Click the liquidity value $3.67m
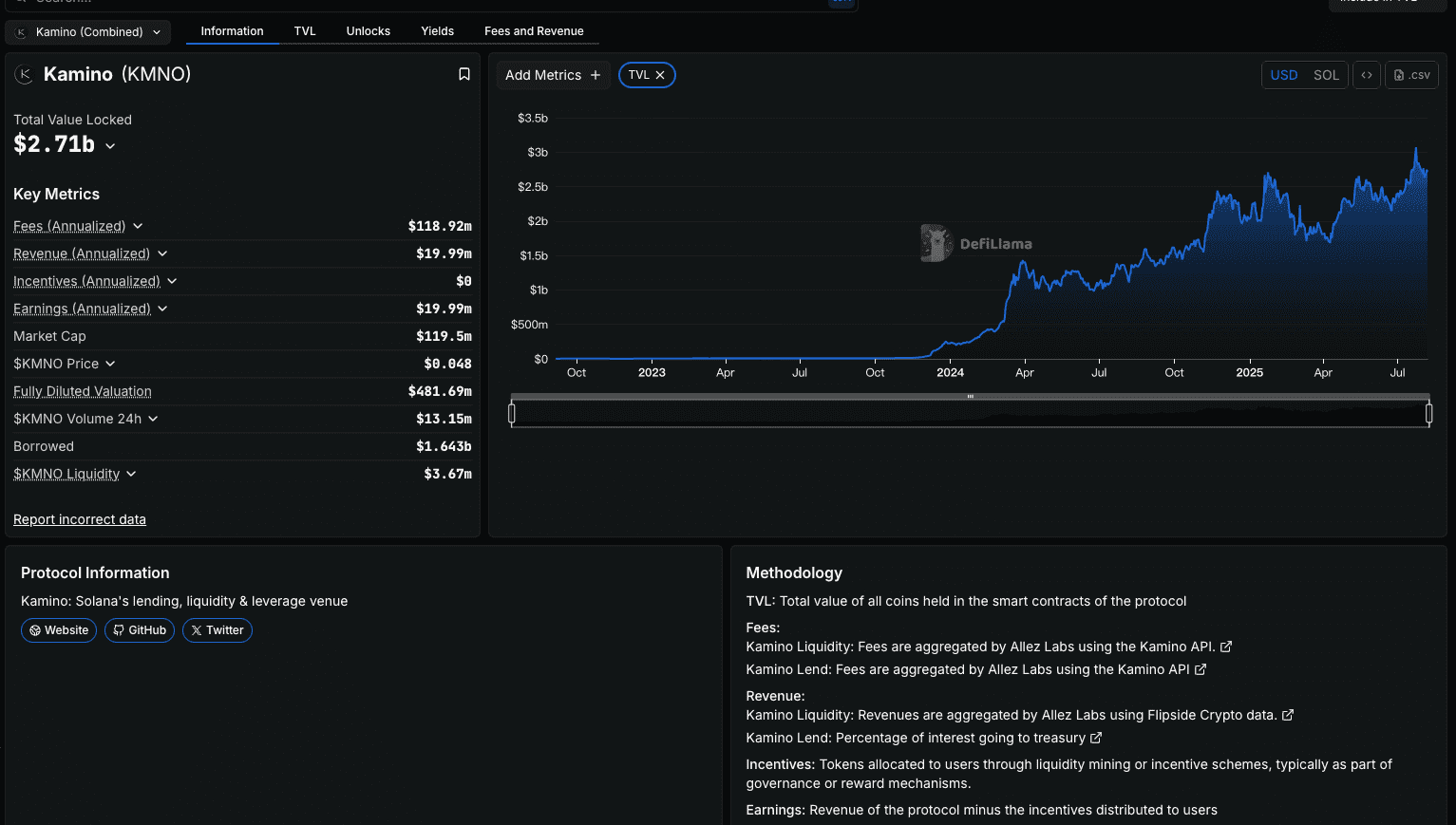Viewport: 1456px width, 825px height. click(447, 474)
